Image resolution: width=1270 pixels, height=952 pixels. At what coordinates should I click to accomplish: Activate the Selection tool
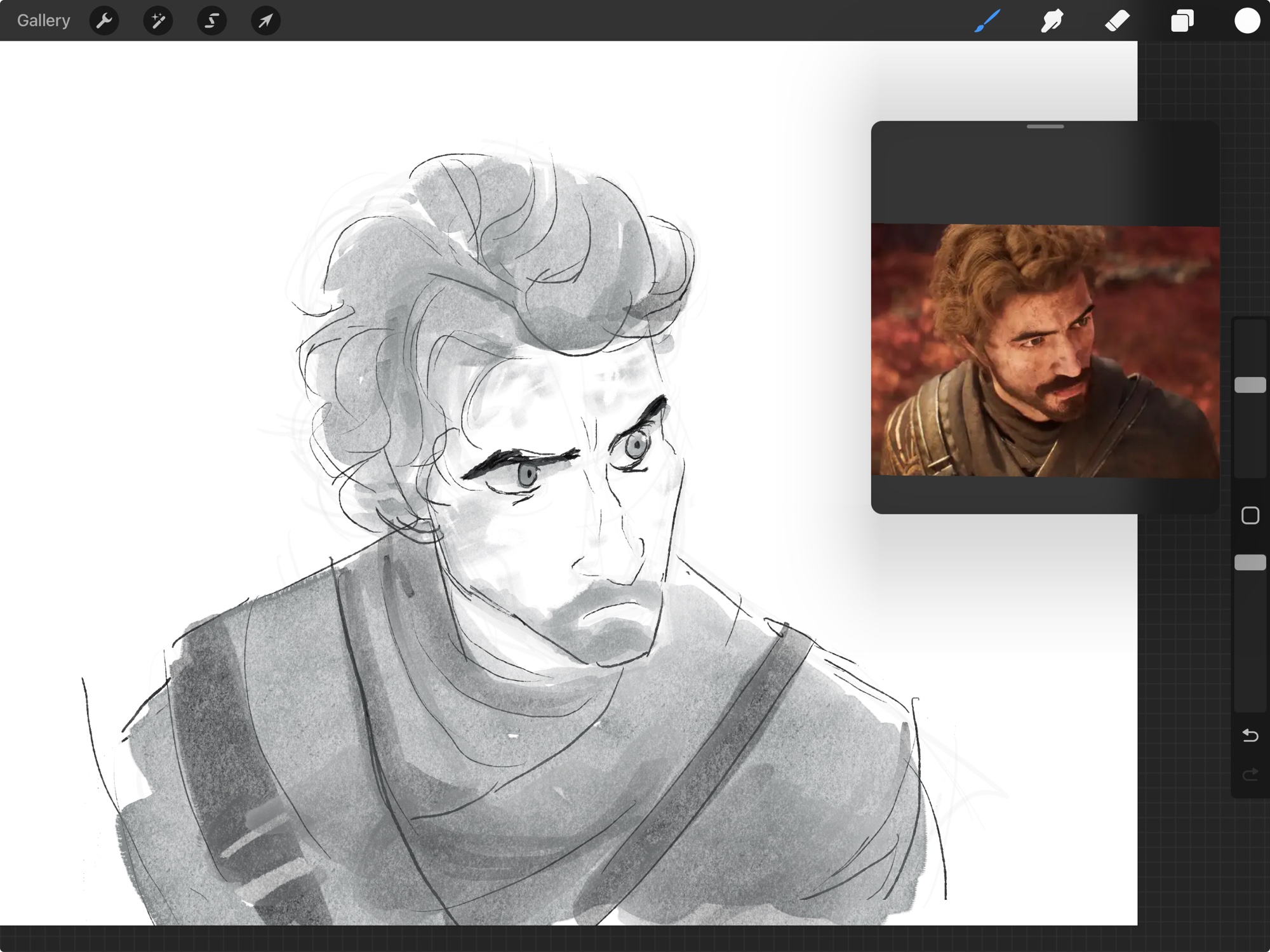tap(211, 21)
